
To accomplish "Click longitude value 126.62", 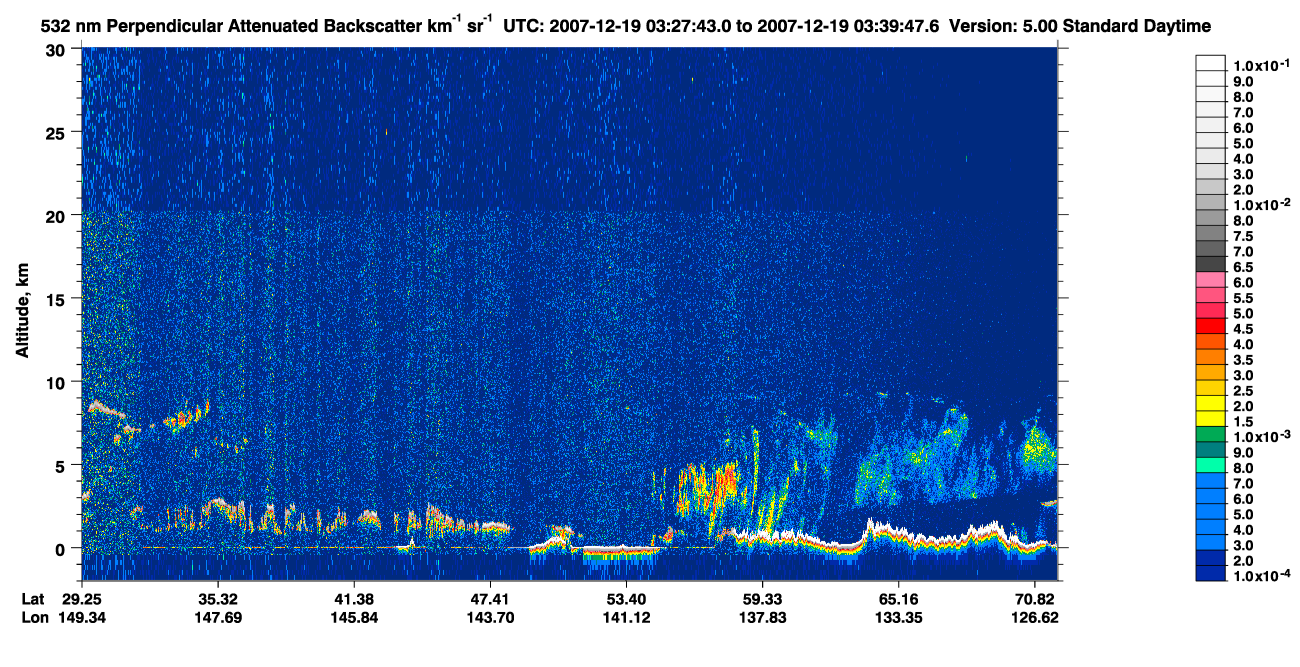I will point(1034,617).
